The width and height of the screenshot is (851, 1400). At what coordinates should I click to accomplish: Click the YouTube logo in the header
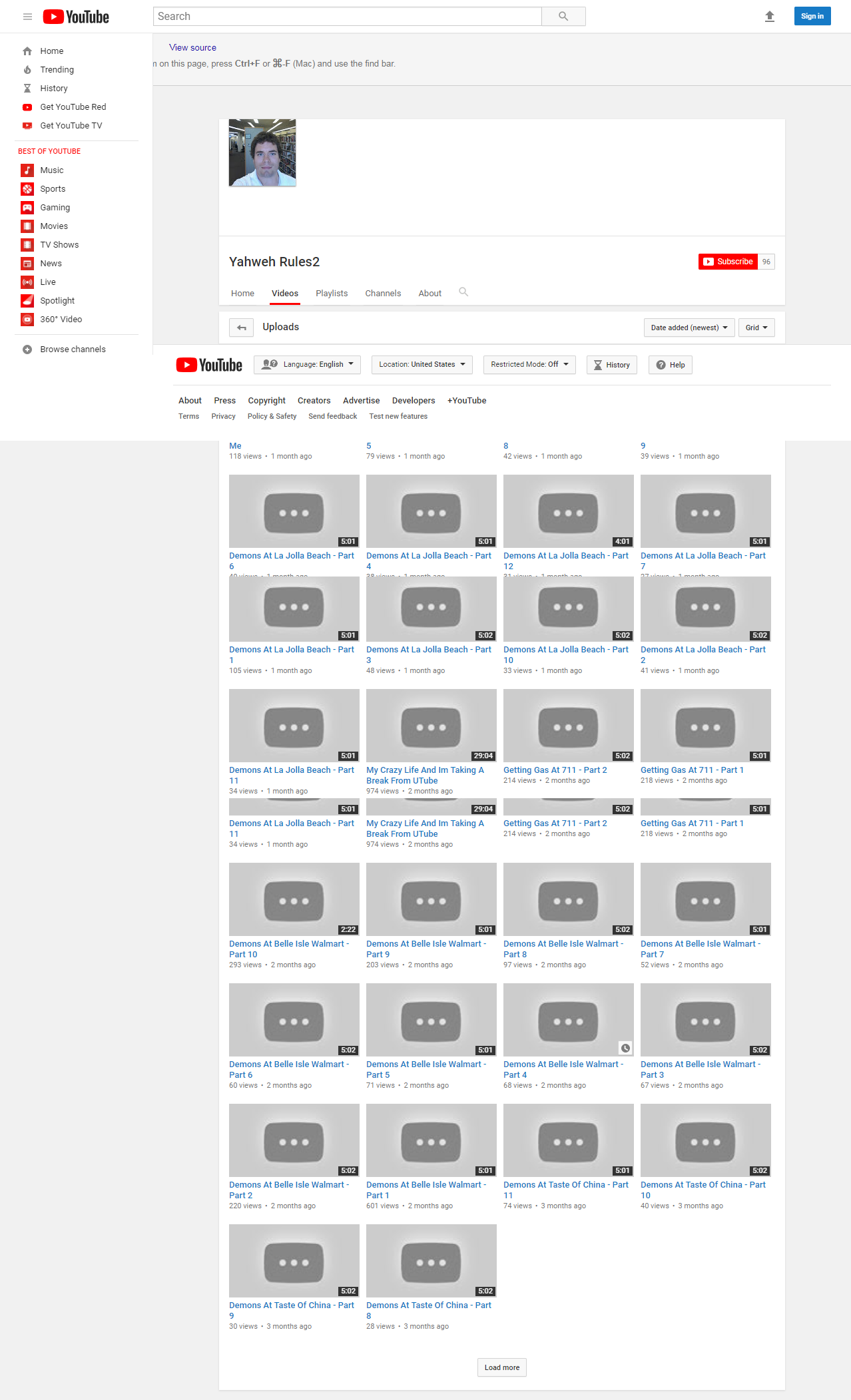point(76,17)
